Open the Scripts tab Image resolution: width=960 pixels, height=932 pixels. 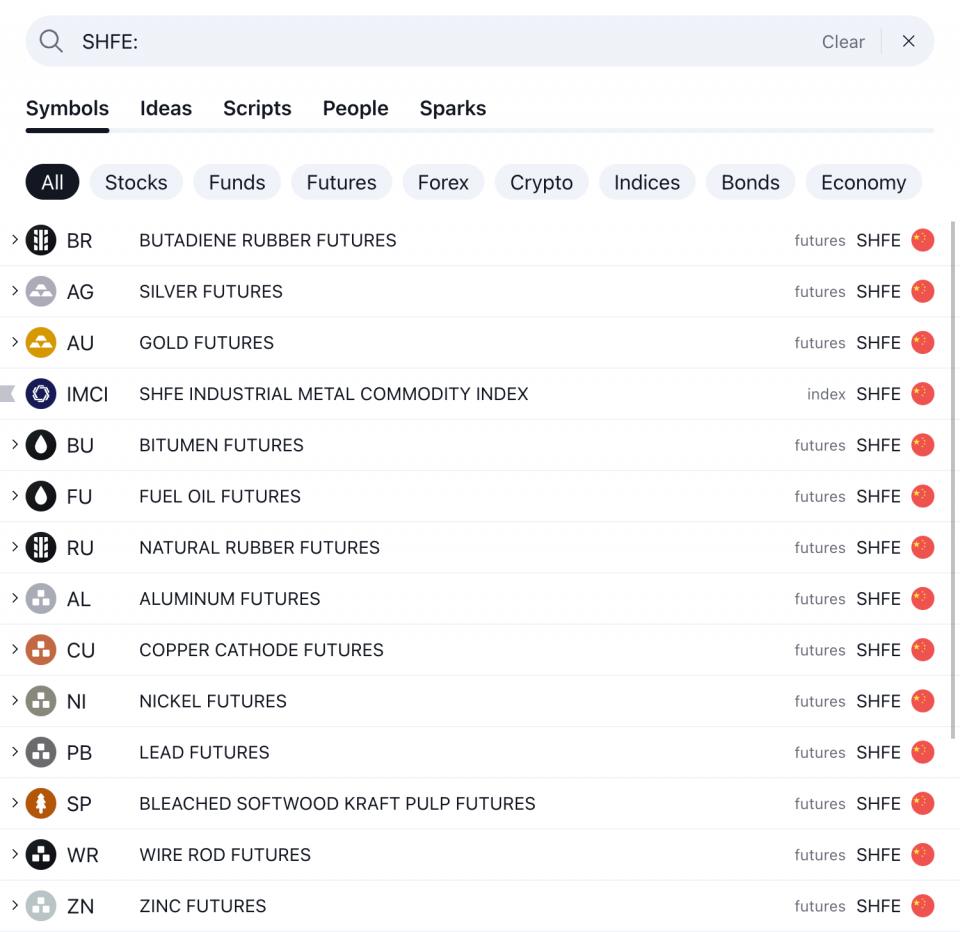(x=257, y=108)
